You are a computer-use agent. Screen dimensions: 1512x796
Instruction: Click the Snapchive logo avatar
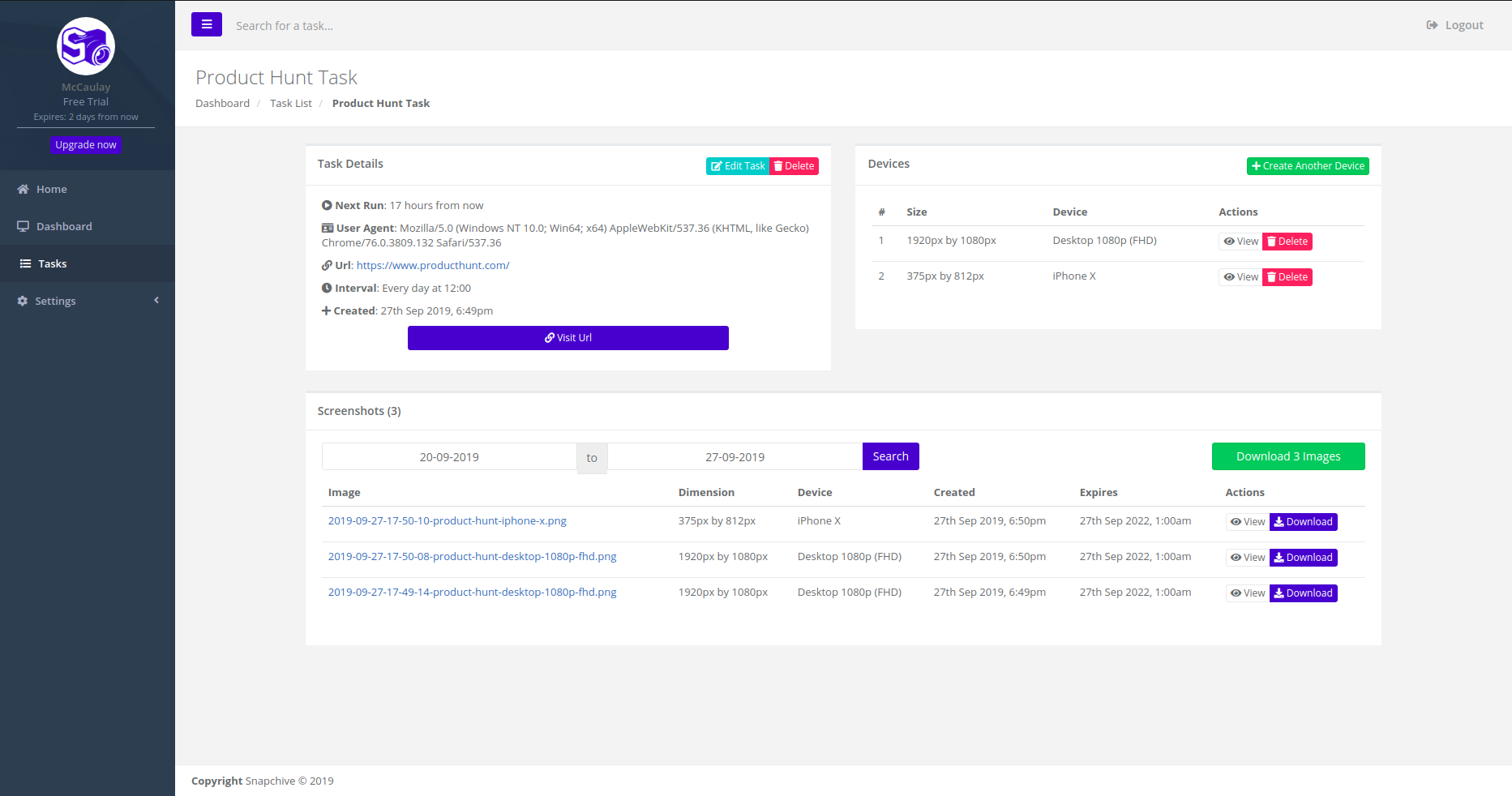click(x=86, y=46)
